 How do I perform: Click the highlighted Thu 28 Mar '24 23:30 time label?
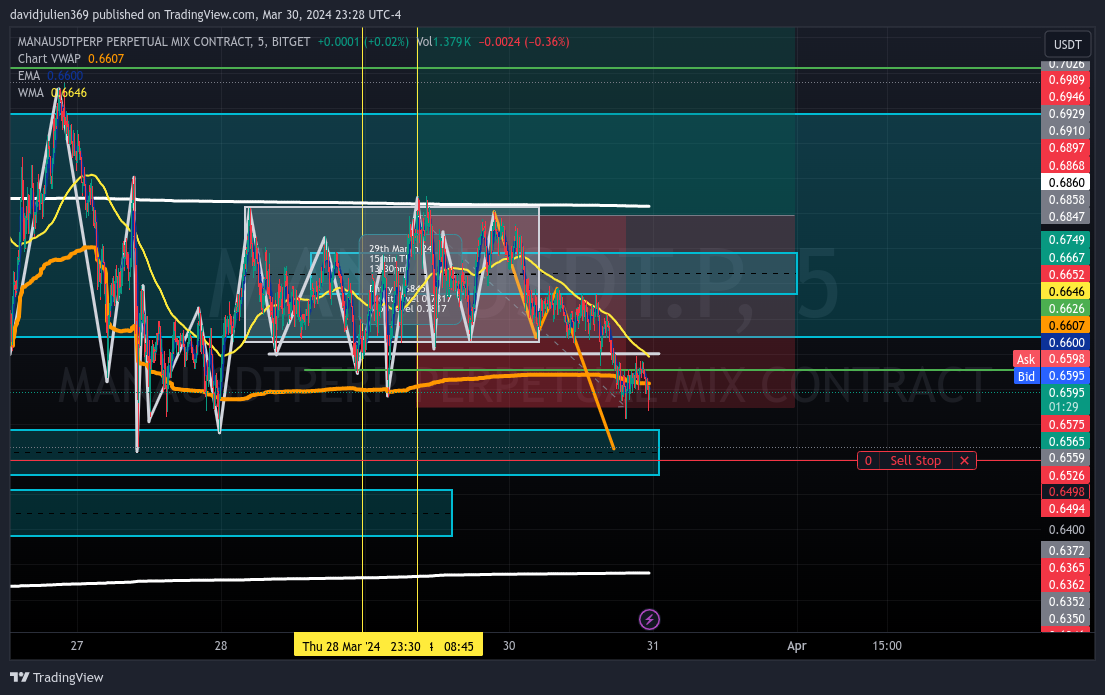point(362,646)
